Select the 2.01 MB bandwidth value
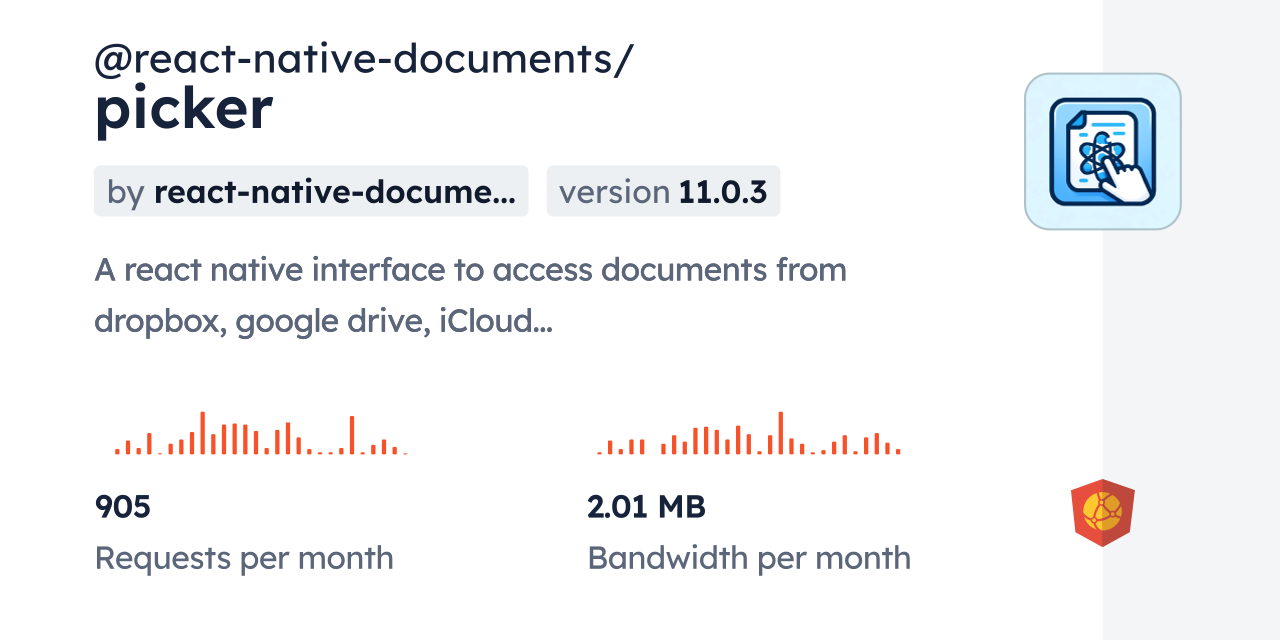The height and width of the screenshot is (640, 1280). click(646, 507)
